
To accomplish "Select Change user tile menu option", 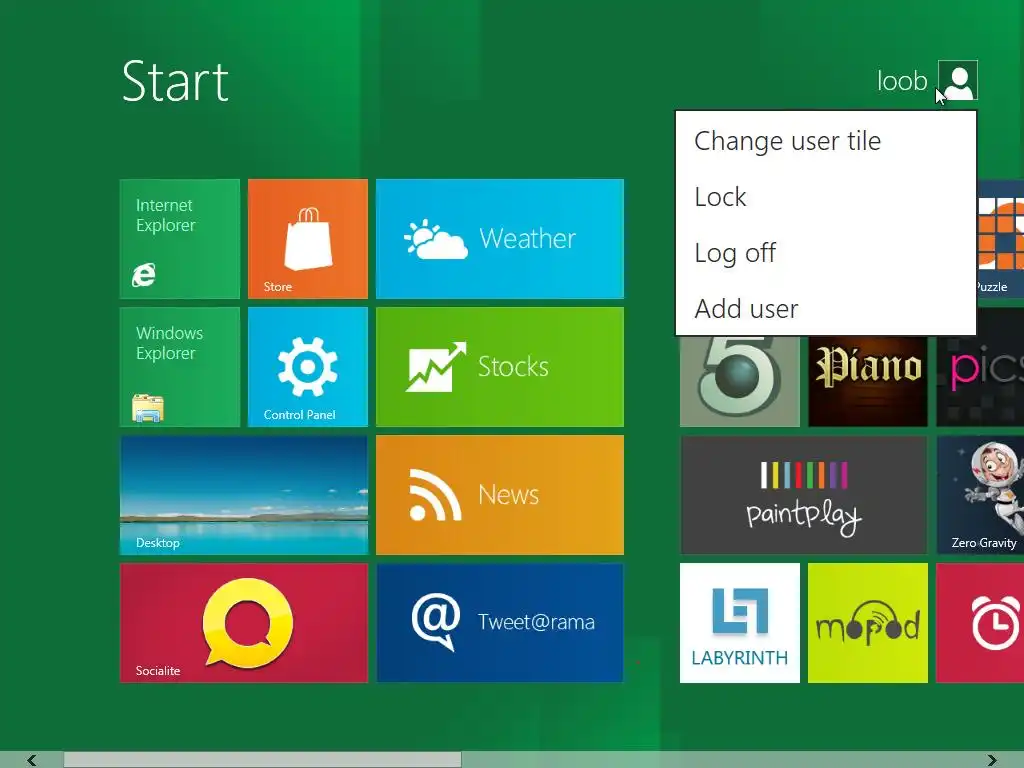I will 826,141.
